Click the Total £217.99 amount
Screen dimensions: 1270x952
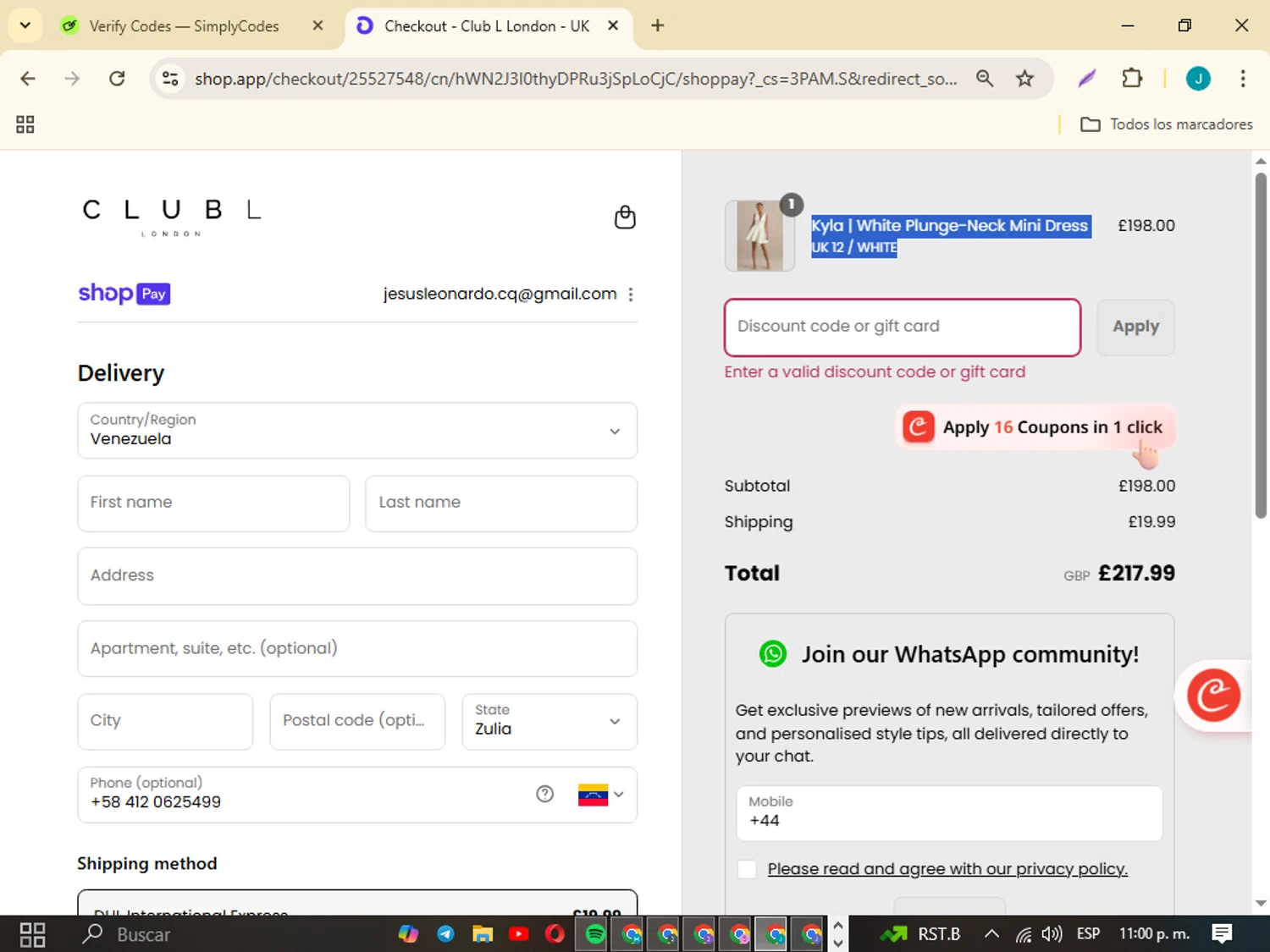point(1136,573)
